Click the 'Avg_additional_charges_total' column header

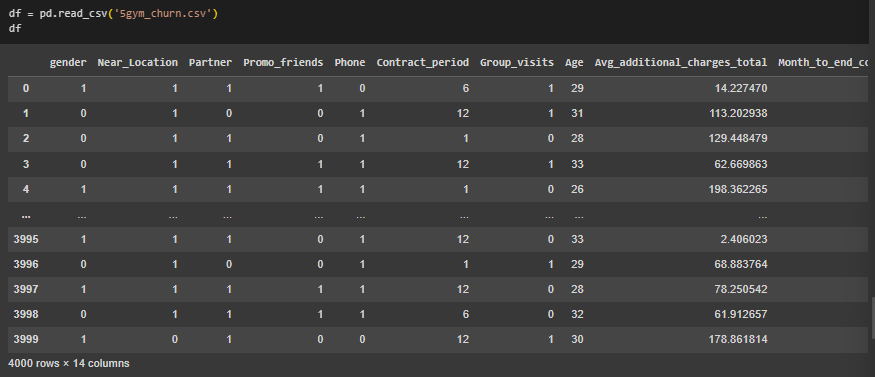681,62
